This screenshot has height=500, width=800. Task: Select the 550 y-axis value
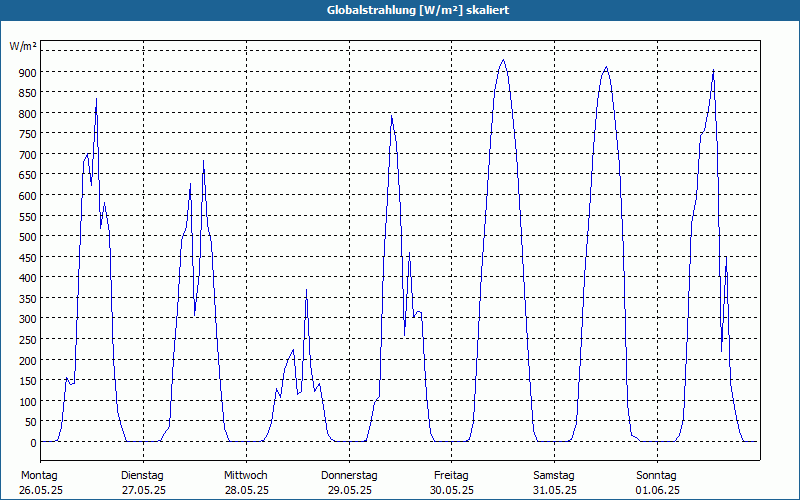click(x=28, y=216)
